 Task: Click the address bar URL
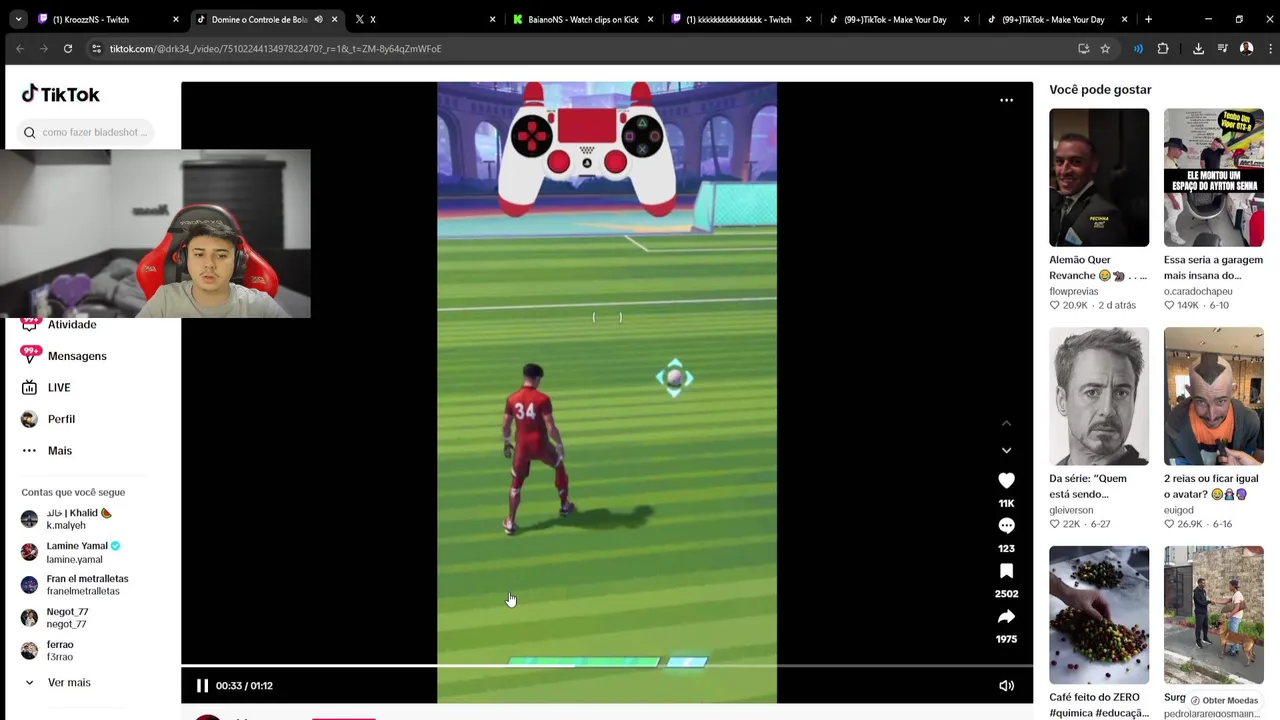point(275,48)
